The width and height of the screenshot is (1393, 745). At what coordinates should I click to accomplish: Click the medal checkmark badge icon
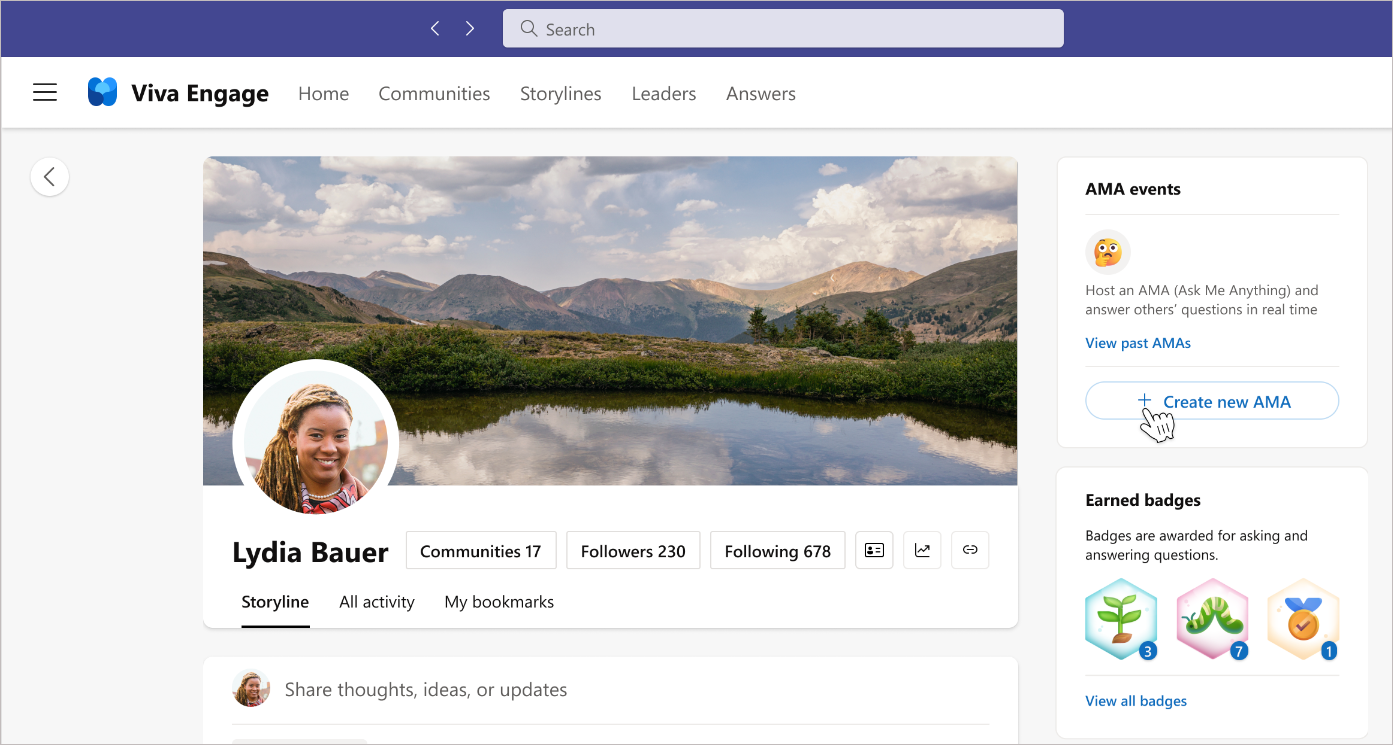1302,619
